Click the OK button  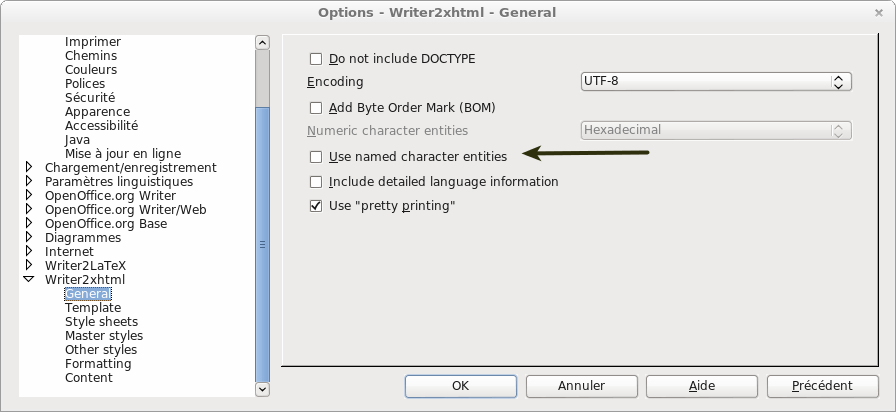(x=460, y=385)
